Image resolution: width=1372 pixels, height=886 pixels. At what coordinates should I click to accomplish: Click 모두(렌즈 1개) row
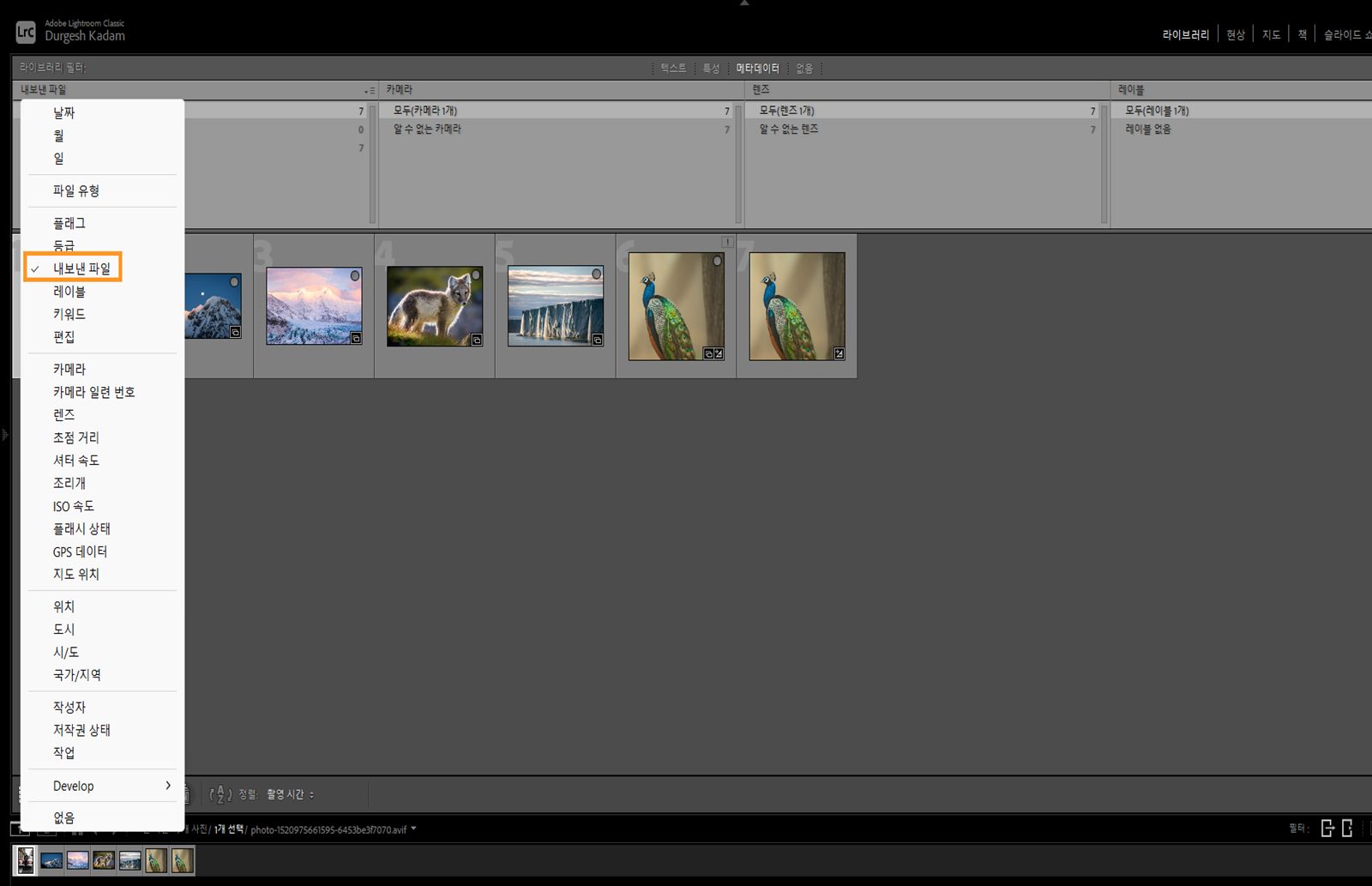(x=923, y=111)
